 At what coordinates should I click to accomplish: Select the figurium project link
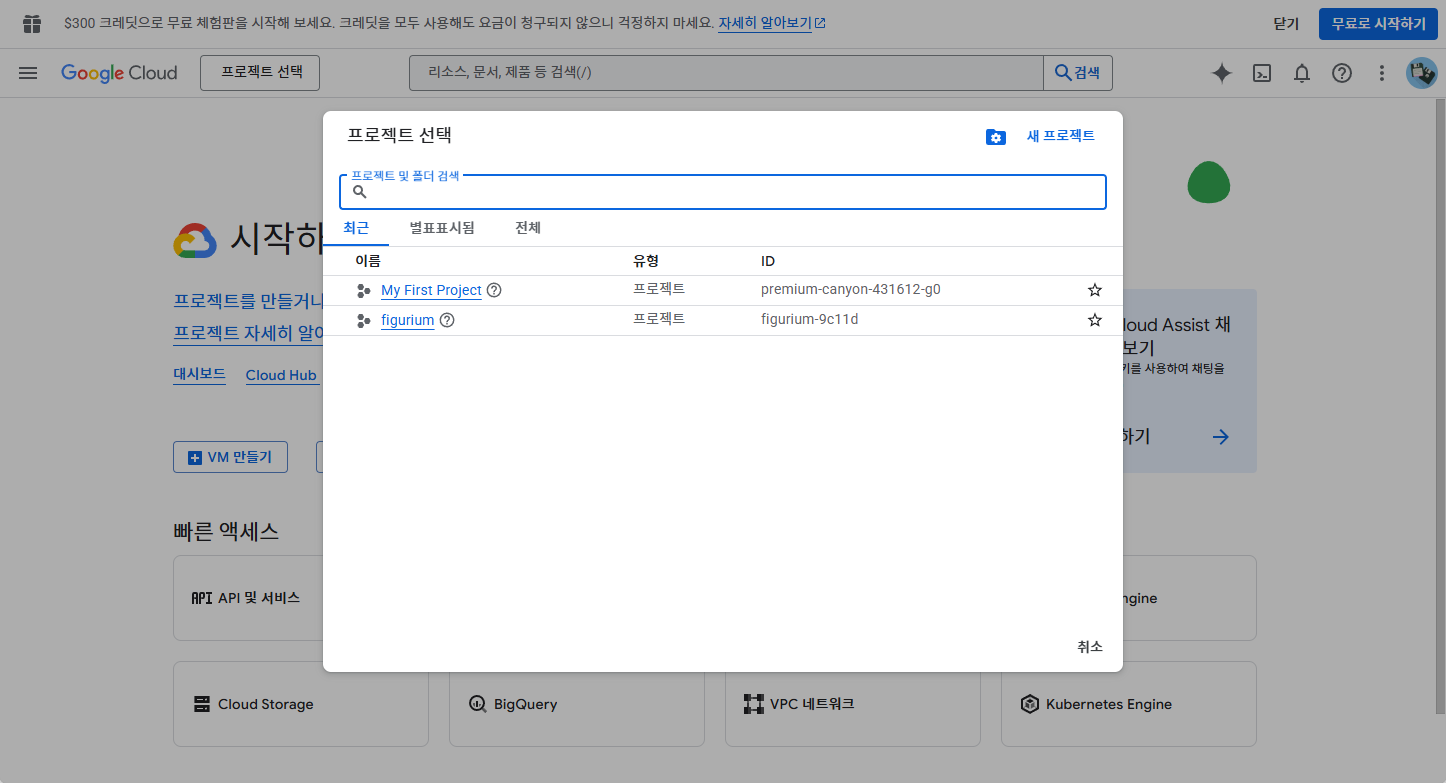[x=408, y=320]
